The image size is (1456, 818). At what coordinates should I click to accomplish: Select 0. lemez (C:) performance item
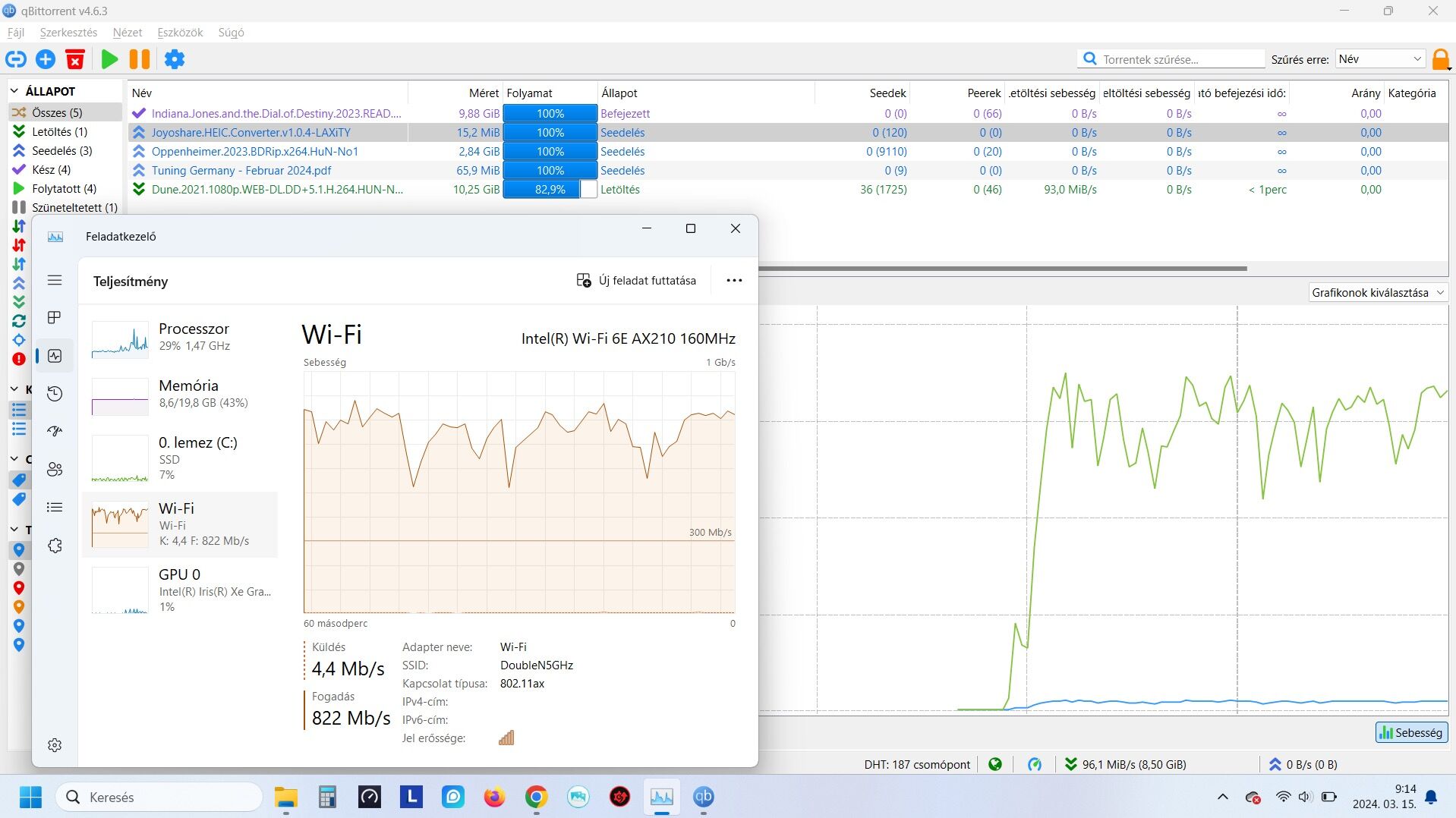180,458
